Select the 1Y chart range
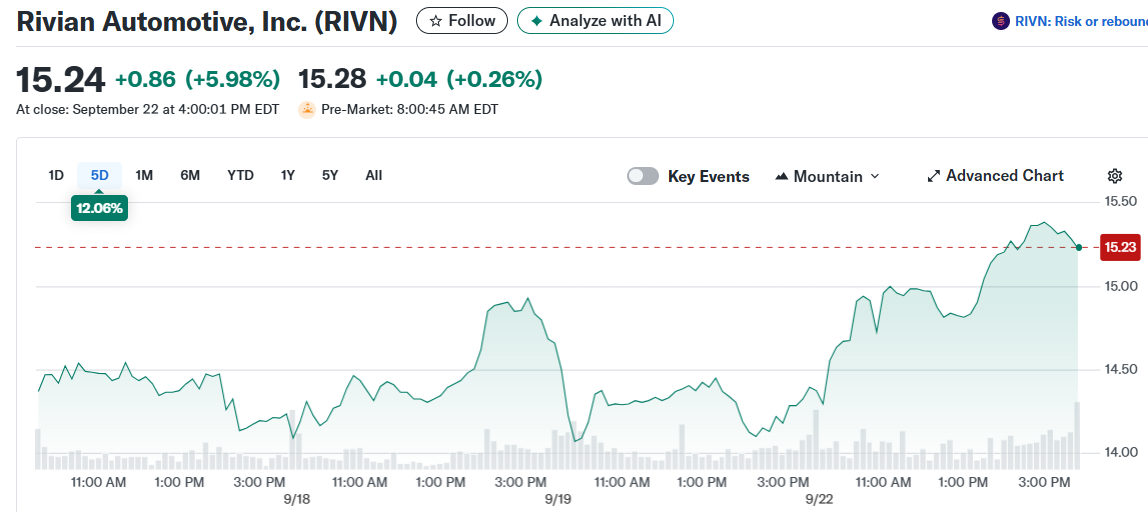The image size is (1148, 512). [288, 176]
